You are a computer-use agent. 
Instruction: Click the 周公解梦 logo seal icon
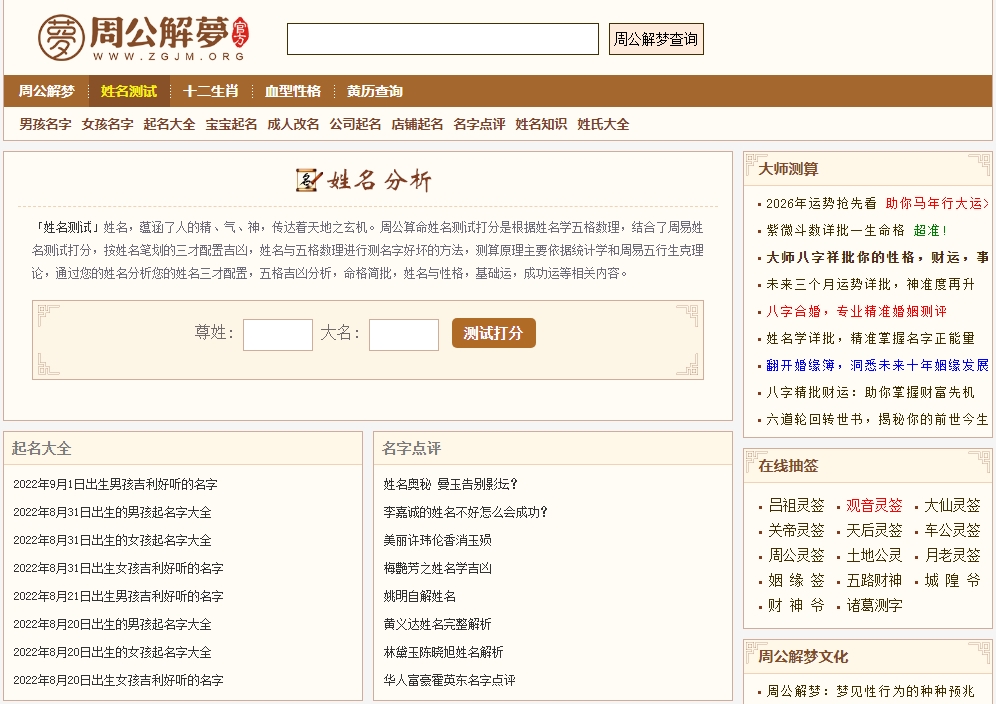point(62,37)
